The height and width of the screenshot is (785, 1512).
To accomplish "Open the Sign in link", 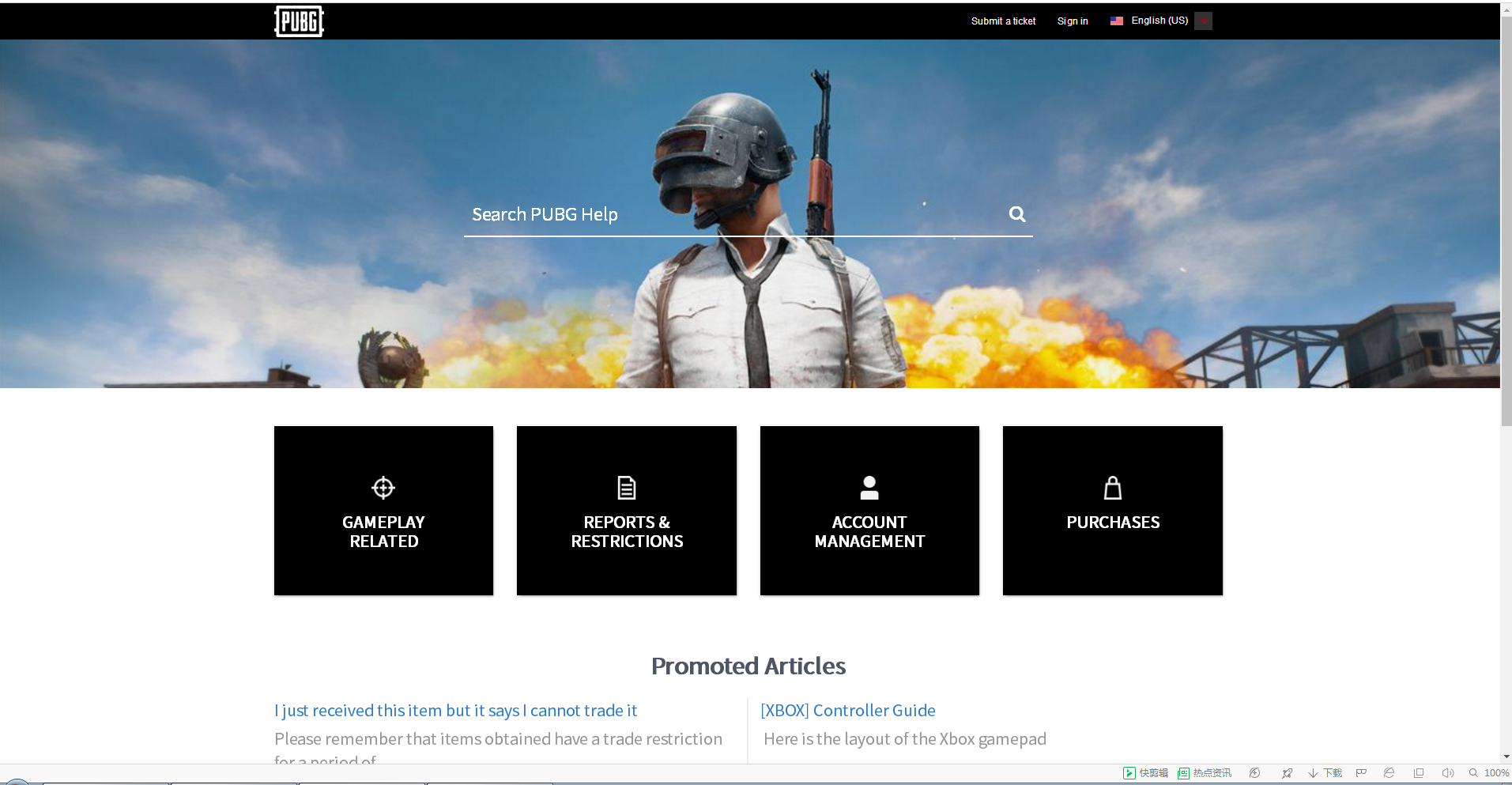I will tap(1073, 21).
